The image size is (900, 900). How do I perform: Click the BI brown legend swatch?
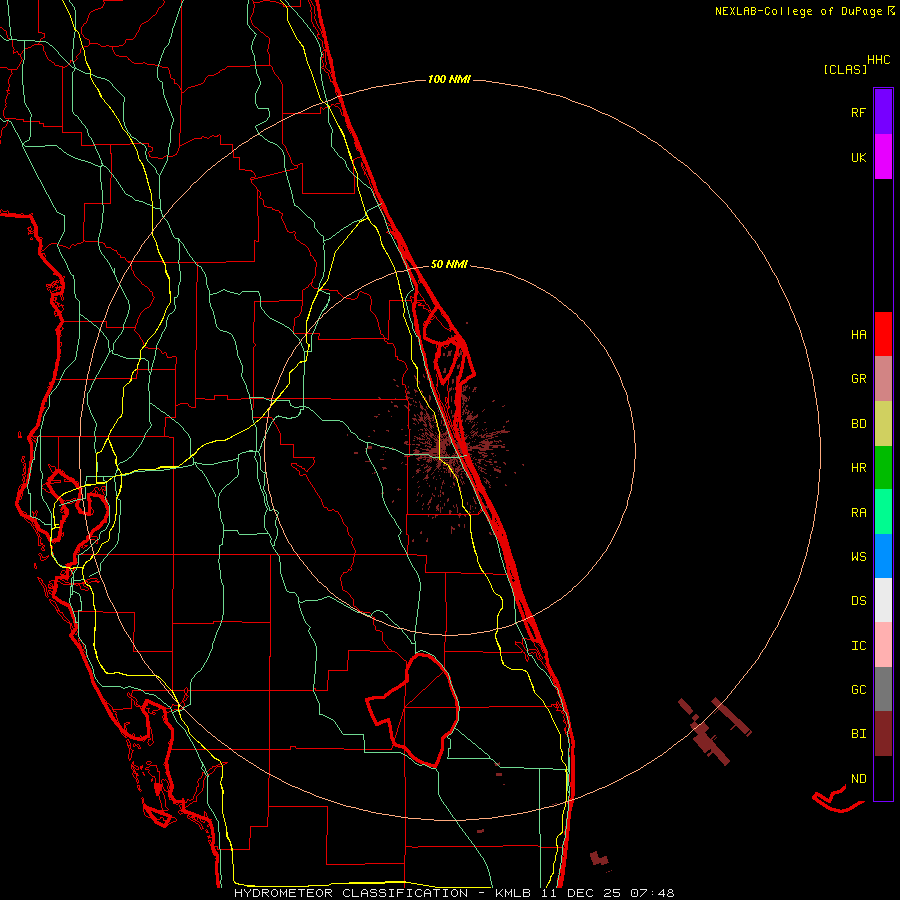pos(883,734)
